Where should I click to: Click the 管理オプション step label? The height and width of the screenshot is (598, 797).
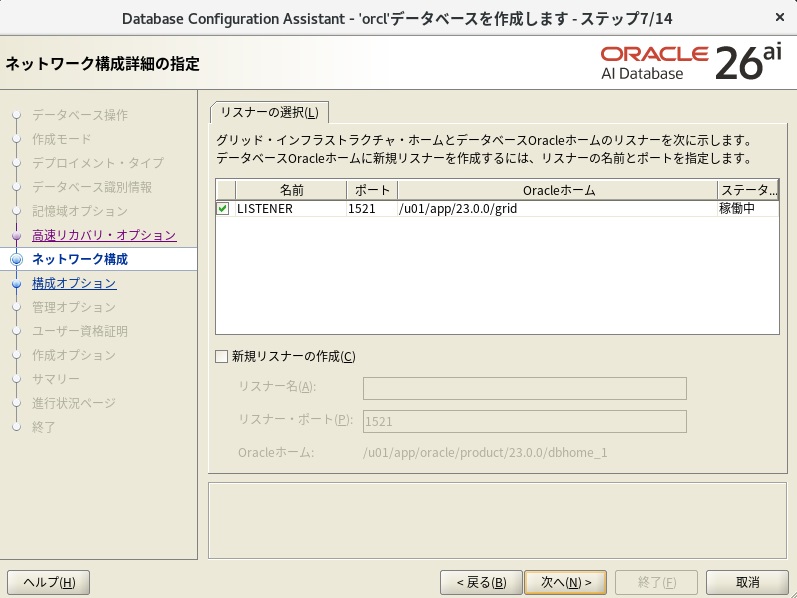tap(74, 307)
